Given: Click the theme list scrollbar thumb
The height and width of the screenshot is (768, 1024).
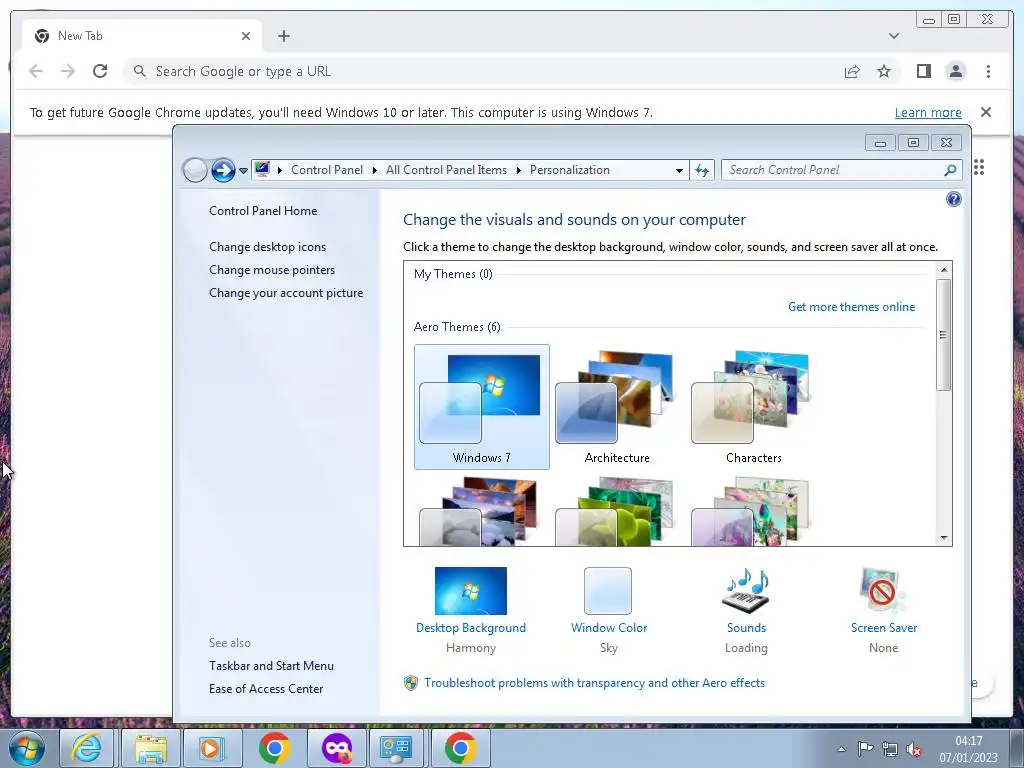Looking at the screenshot, I should (944, 335).
